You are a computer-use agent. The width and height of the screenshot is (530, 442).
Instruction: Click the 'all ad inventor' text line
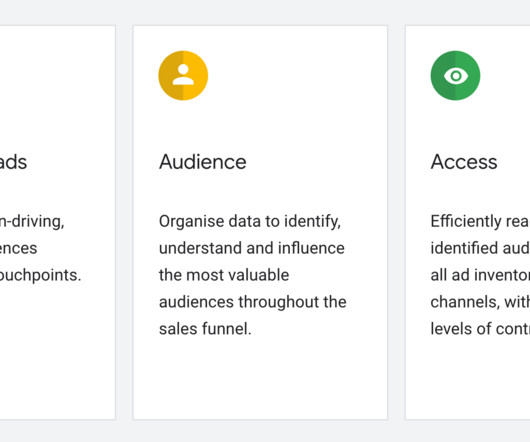coord(480,275)
